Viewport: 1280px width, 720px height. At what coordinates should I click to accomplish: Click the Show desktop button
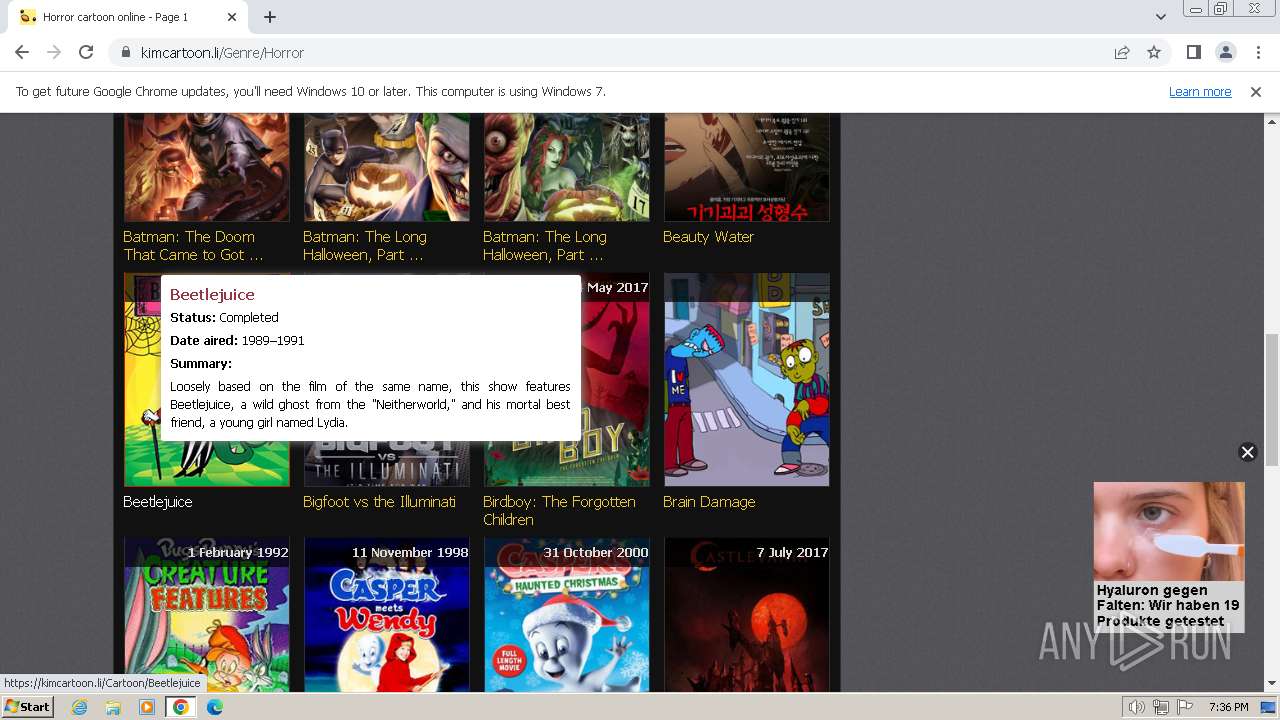1270,707
